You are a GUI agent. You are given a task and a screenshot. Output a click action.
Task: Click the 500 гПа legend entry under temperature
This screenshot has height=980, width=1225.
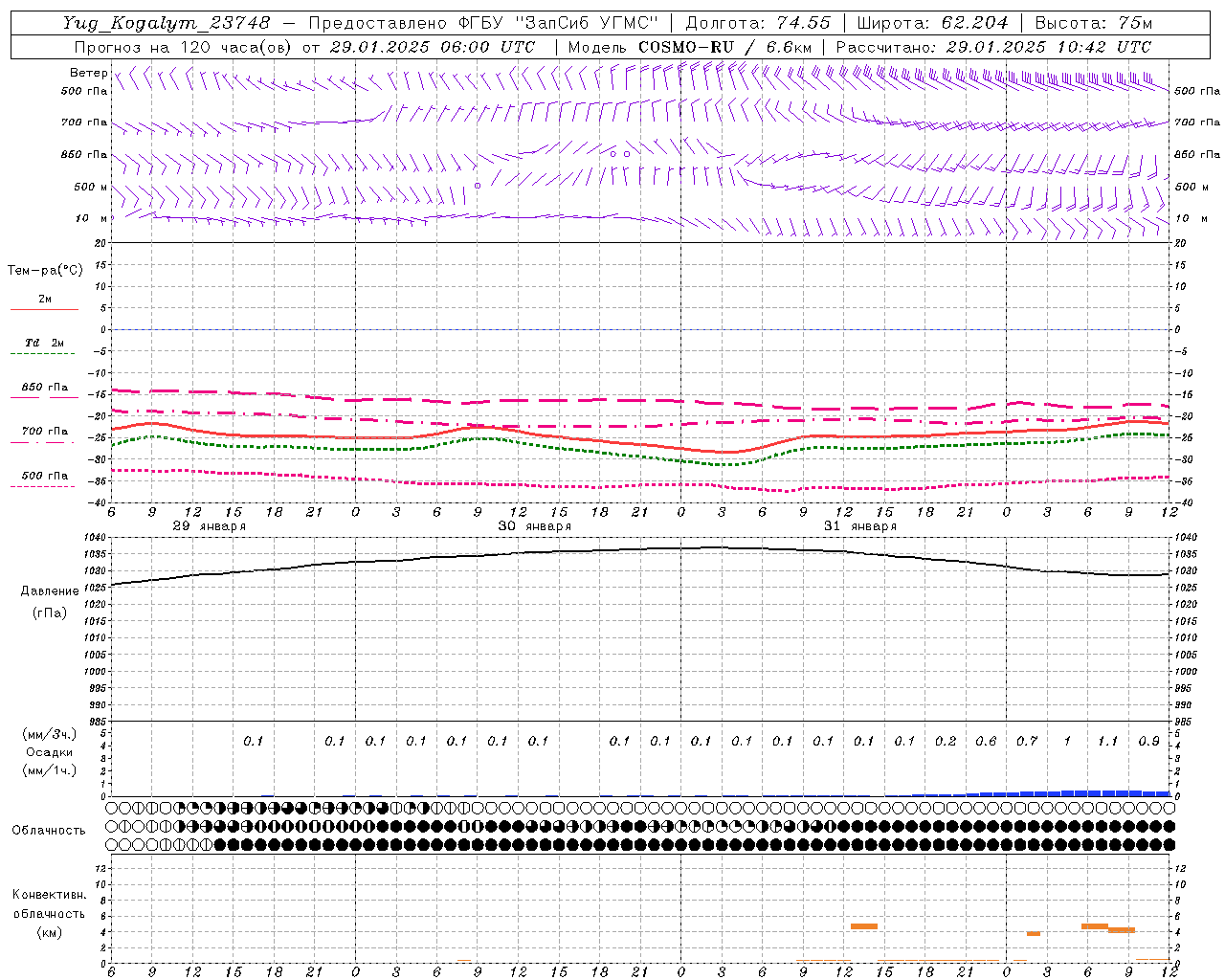click(44, 476)
